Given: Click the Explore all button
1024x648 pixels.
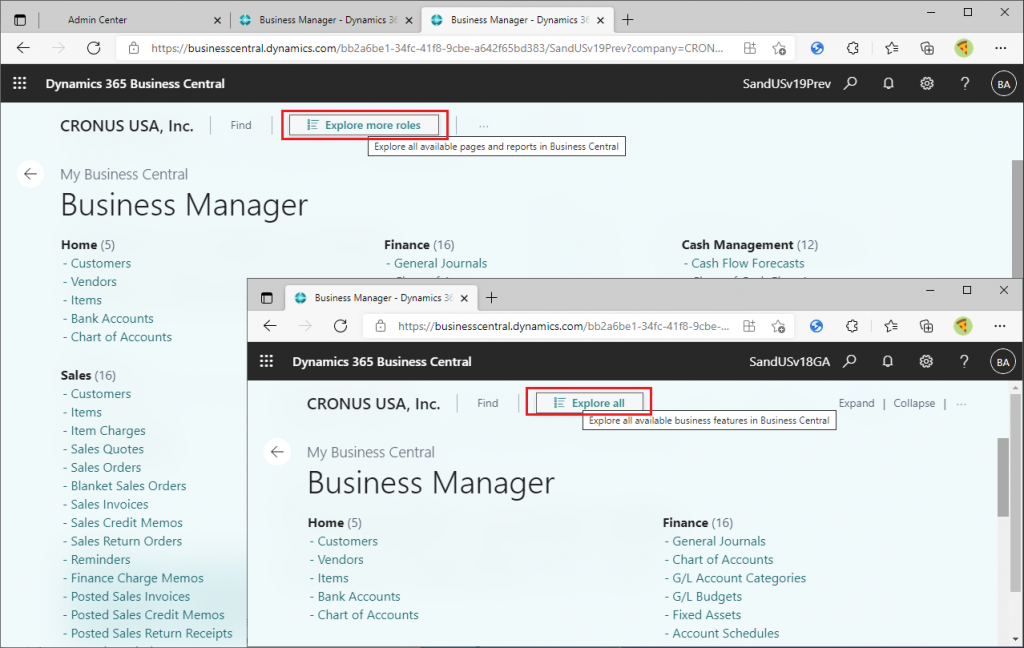Looking at the screenshot, I should [589, 402].
